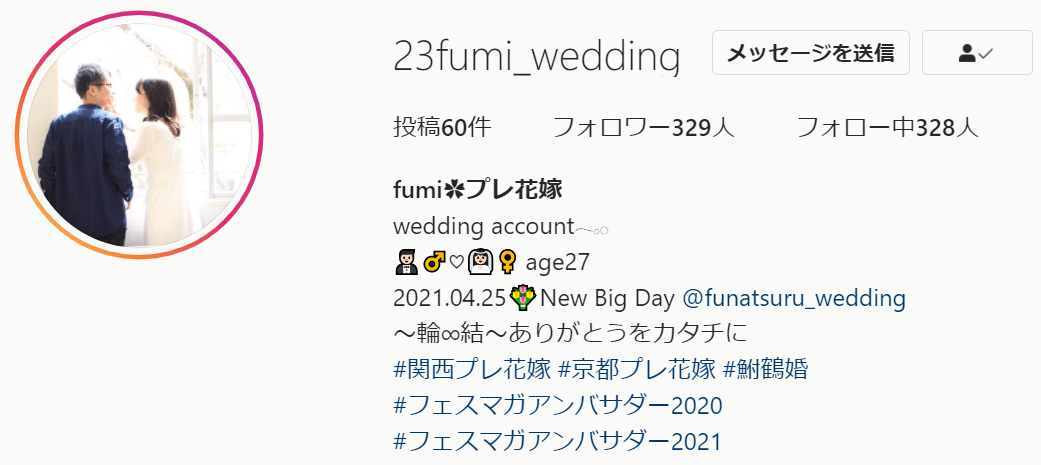The image size is (1041, 465).
Task: Open the following status person-check icon button
Action: coord(977,52)
